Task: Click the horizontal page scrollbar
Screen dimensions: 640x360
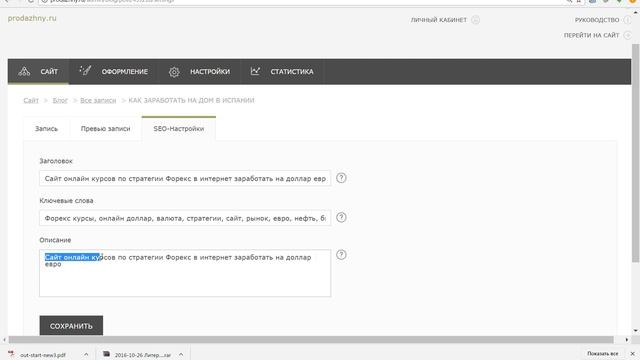Action: 311,340
